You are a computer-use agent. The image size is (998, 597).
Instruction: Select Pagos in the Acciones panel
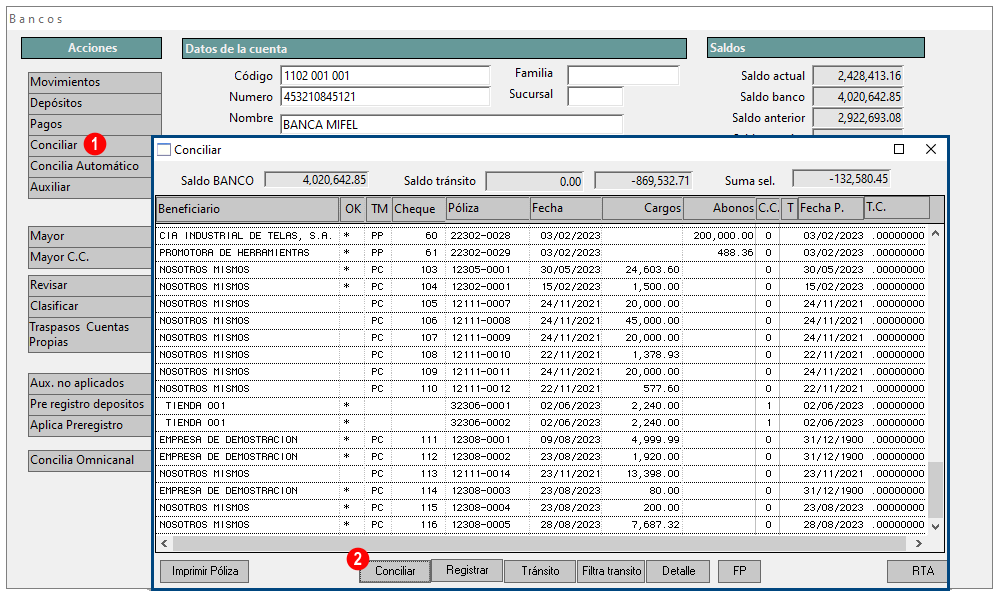point(94,124)
